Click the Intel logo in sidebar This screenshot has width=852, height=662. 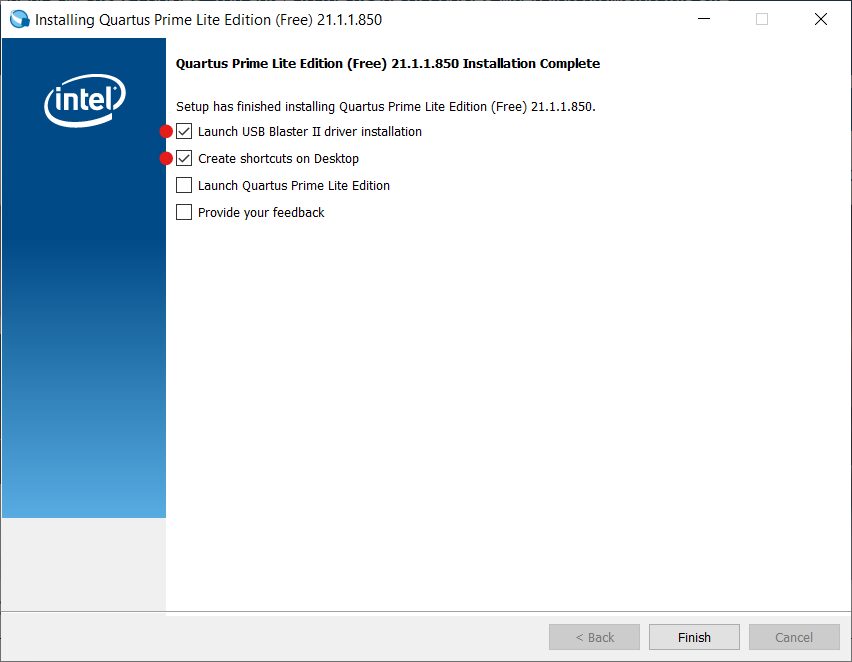tap(85, 101)
